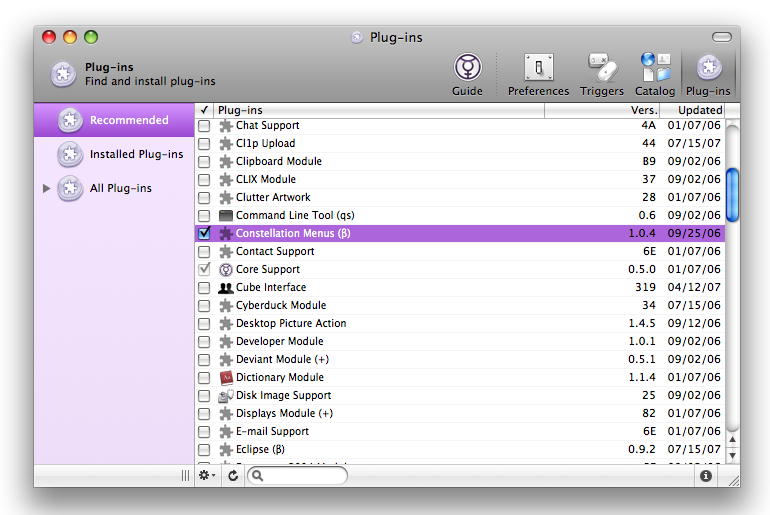Click the Cube Interface icon
The width and height of the screenshot is (770, 515).
pyautogui.click(x=225, y=288)
